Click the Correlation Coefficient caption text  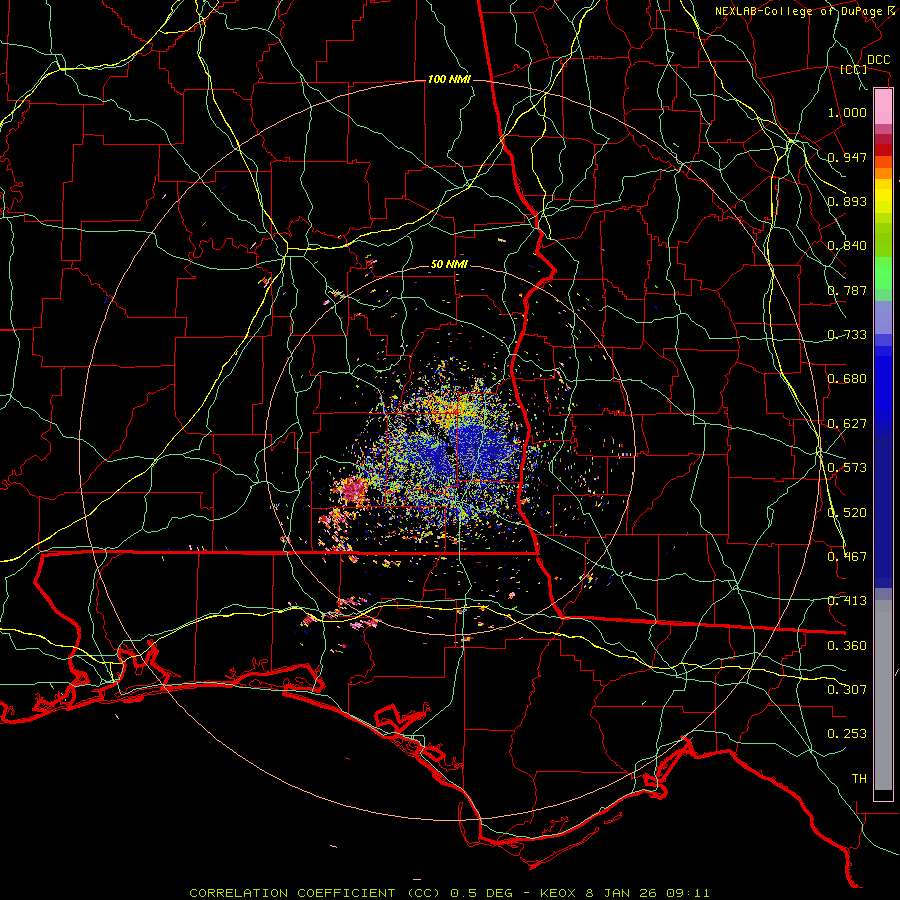(449, 893)
